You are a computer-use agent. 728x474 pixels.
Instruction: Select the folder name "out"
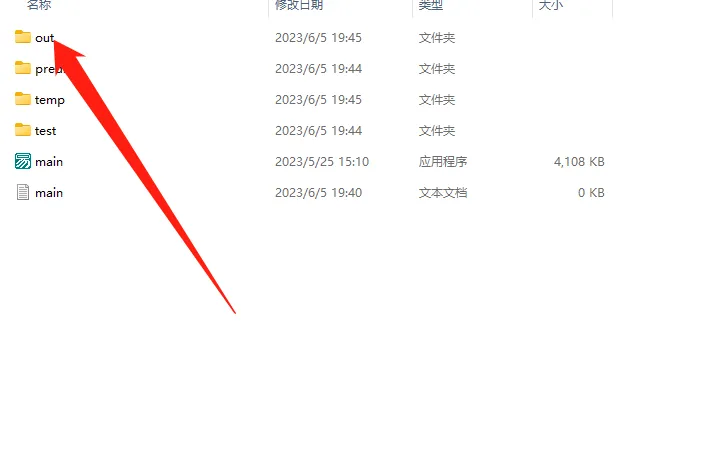tap(45, 38)
